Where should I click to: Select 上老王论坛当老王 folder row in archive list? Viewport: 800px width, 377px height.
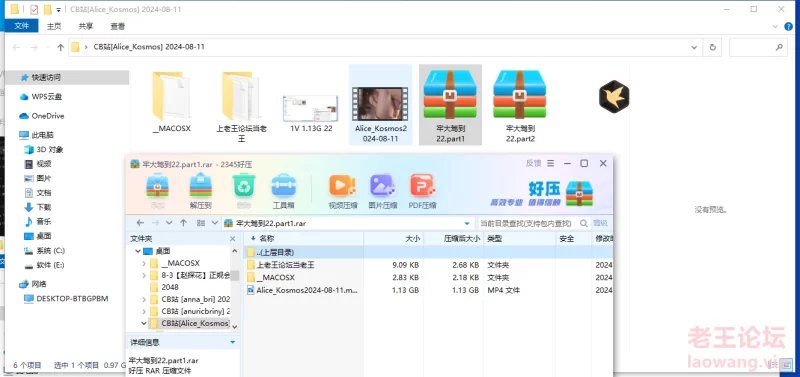click(x=428, y=265)
